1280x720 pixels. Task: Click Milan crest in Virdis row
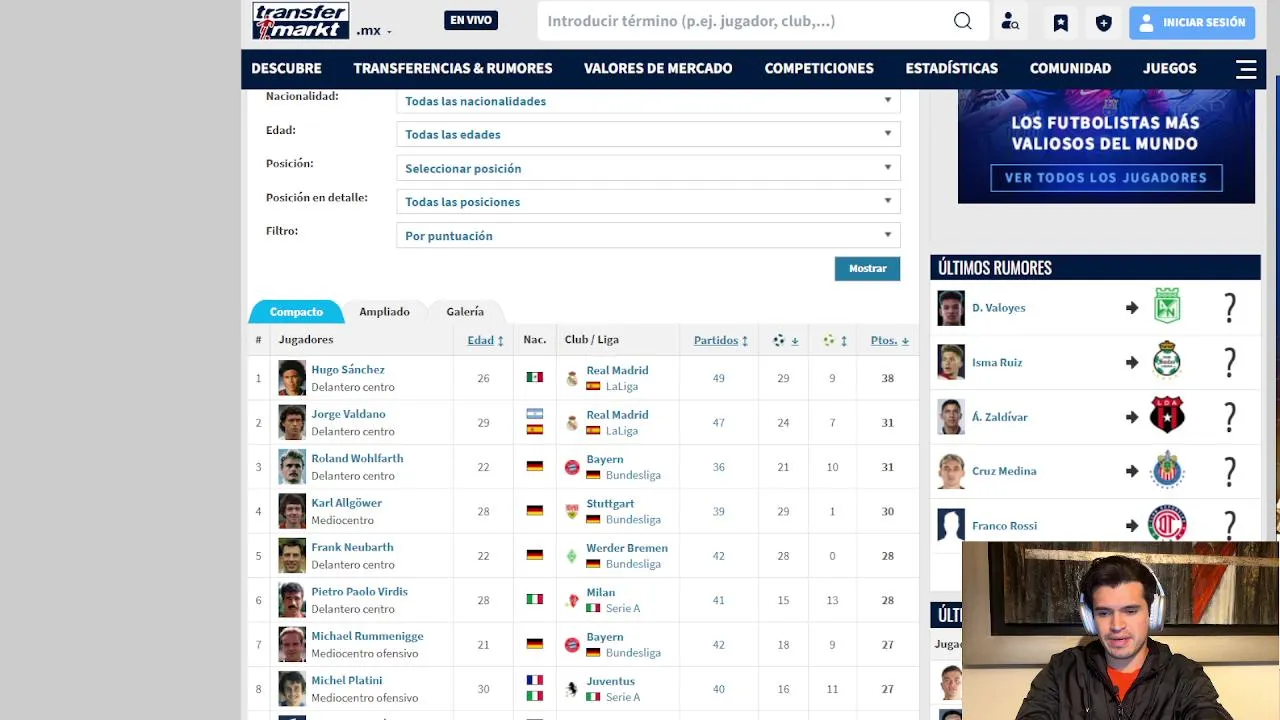pos(572,600)
